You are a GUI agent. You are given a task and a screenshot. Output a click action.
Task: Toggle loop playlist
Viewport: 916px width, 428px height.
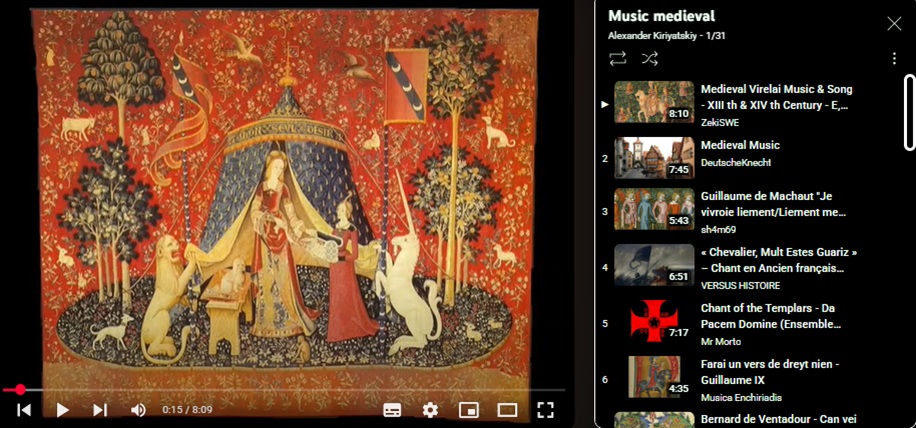(x=617, y=59)
